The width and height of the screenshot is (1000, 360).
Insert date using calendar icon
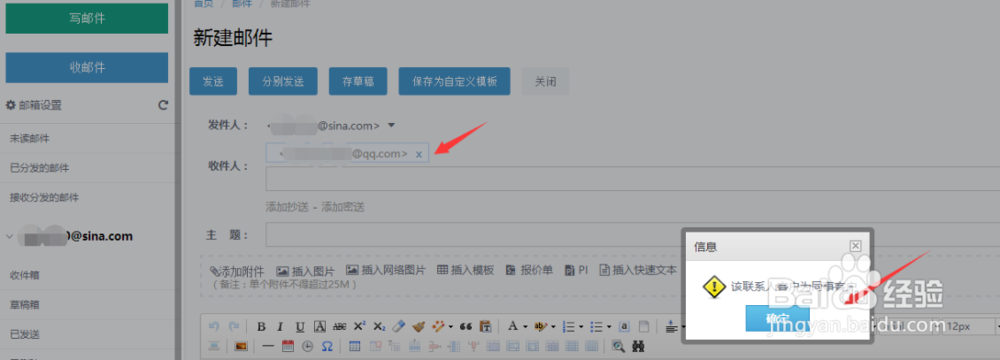288,346
